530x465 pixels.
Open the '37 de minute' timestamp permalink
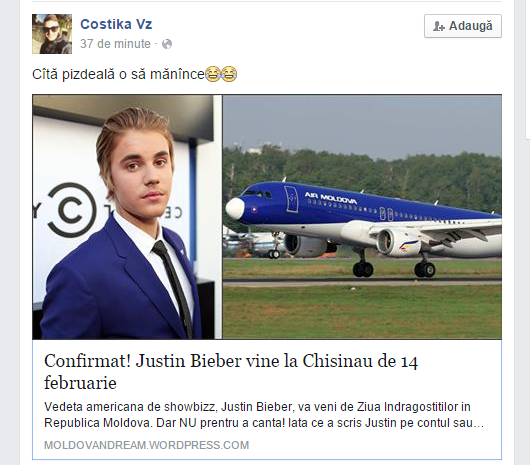[x=115, y=44]
